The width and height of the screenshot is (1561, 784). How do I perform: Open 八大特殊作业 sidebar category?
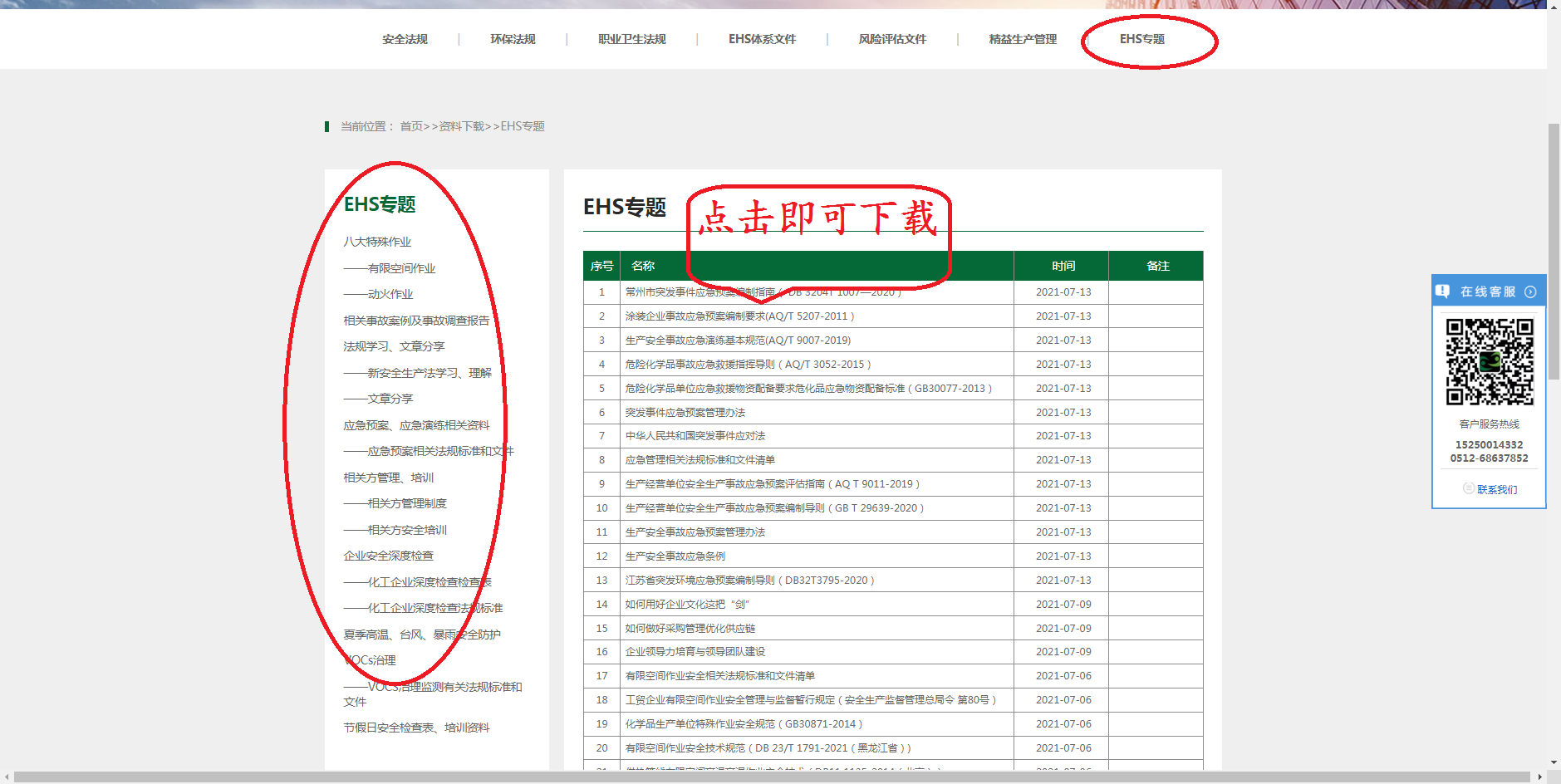[377, 242]
